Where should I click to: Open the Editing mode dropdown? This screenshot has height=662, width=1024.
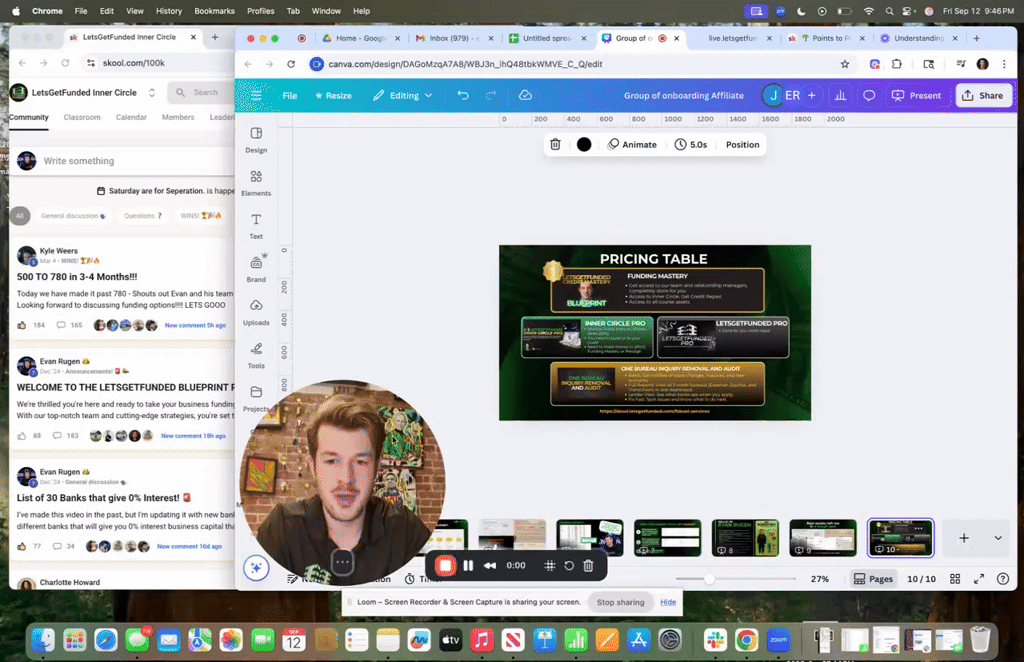tap(402, 95)
